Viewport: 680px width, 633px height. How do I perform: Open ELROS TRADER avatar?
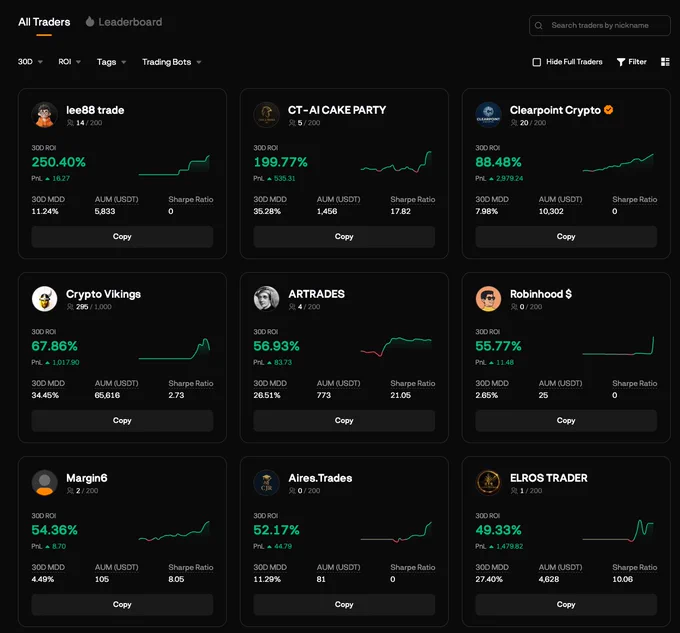point(488,483)
